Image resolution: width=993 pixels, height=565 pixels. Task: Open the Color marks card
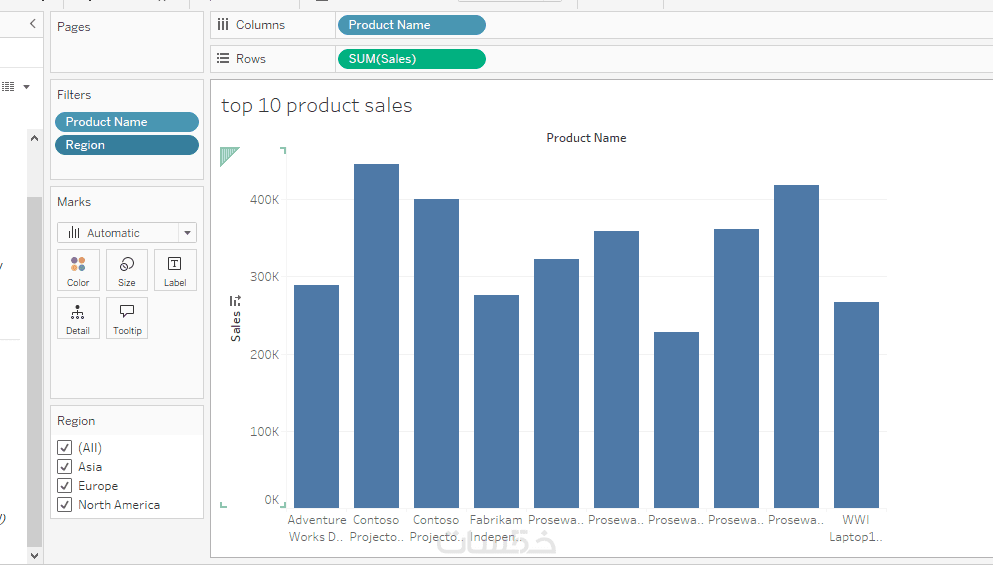tap(78, 270)
